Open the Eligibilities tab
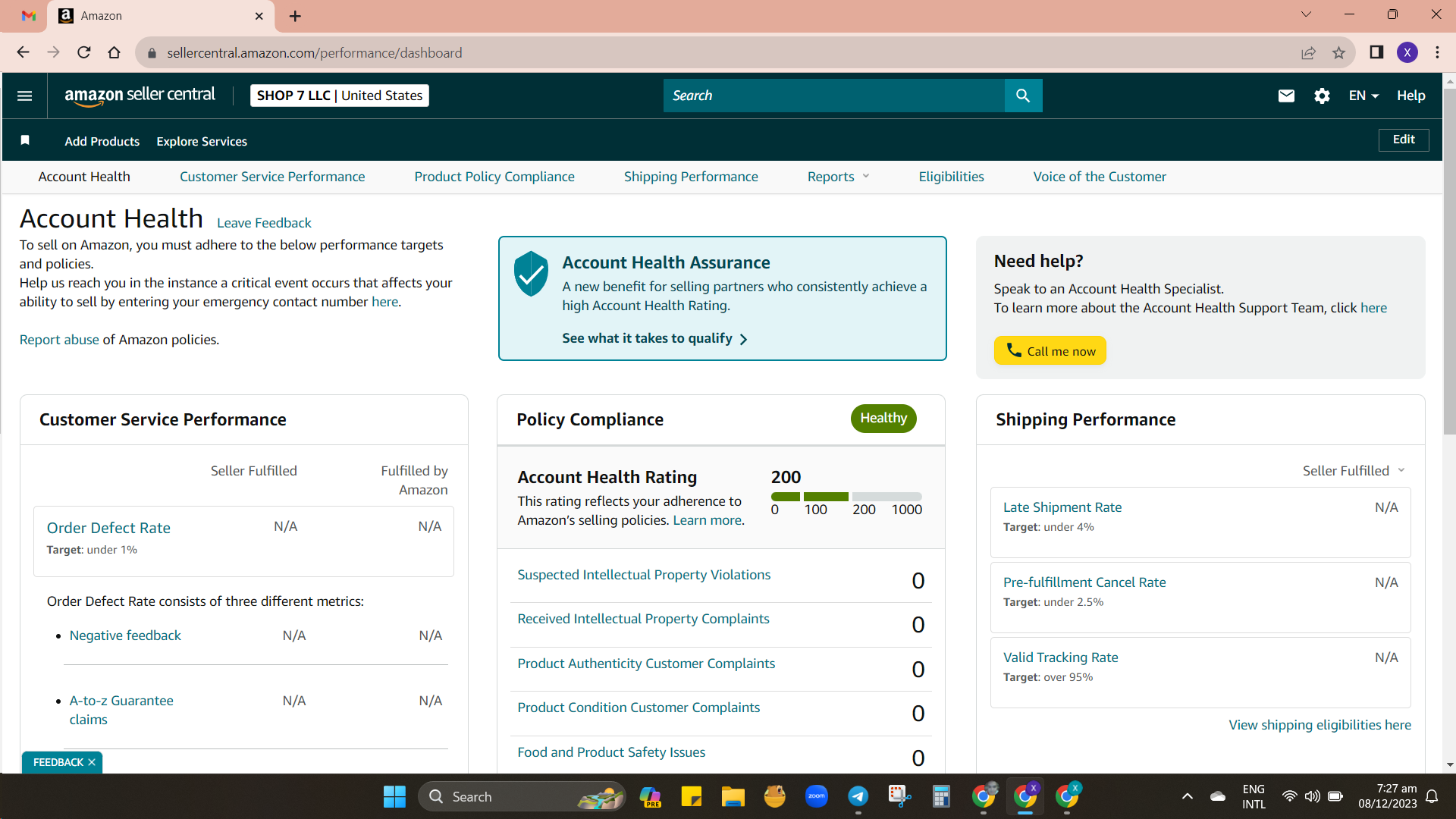Screen dimensions: 1456x819 coord(951,177)
